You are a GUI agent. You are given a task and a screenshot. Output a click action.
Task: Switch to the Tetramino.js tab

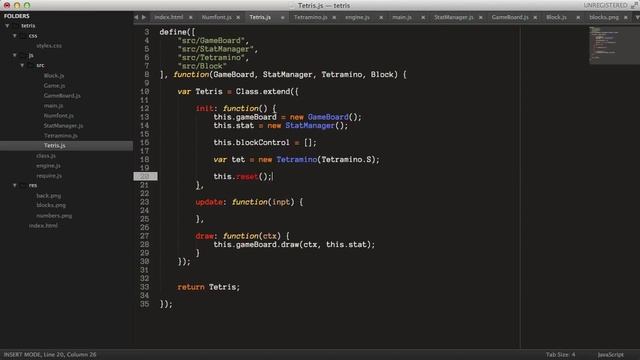pyautogui.click(x=311, y=17)
